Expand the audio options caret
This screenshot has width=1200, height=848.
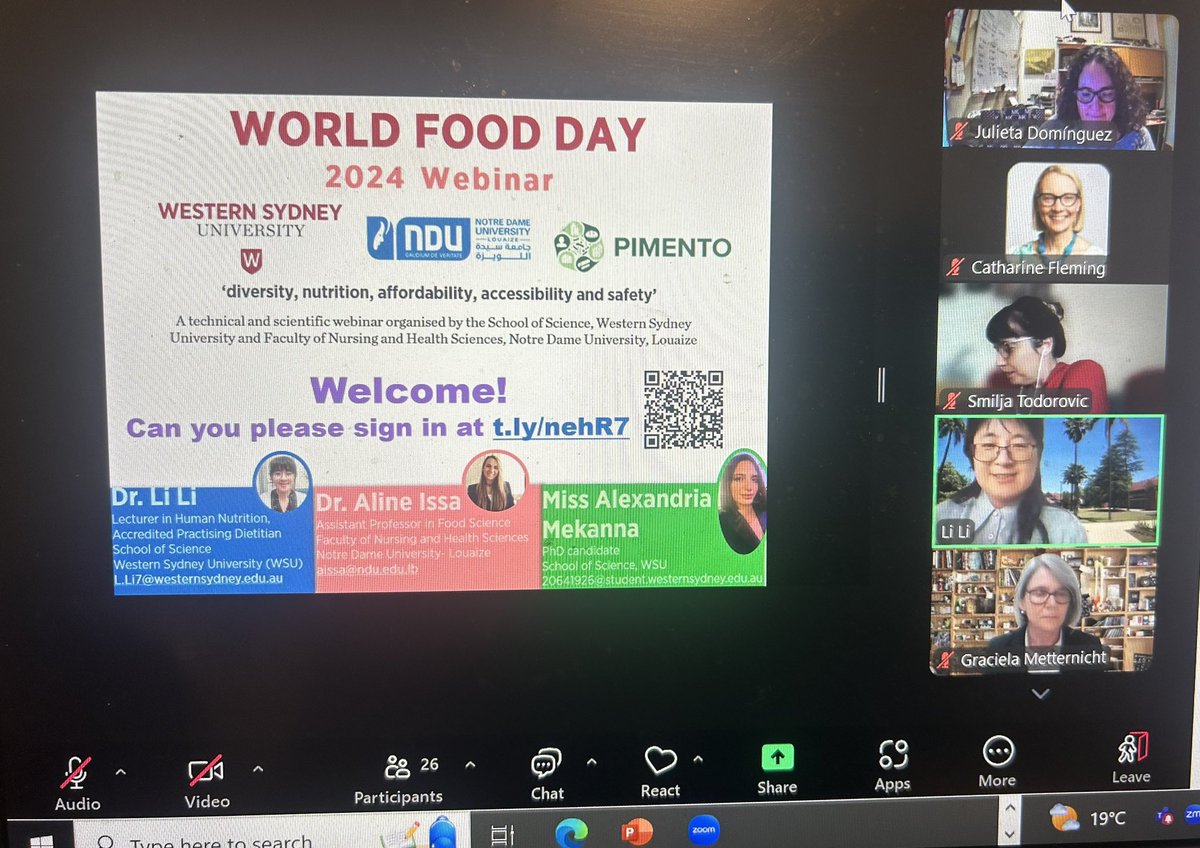click(x=121, y=771)
